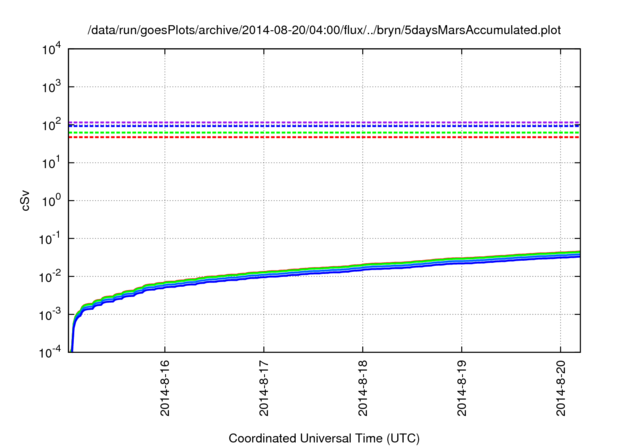The image size is (640, 448).
Task: Click the 2014-8-19 date tick label
Action: [462, 388]
